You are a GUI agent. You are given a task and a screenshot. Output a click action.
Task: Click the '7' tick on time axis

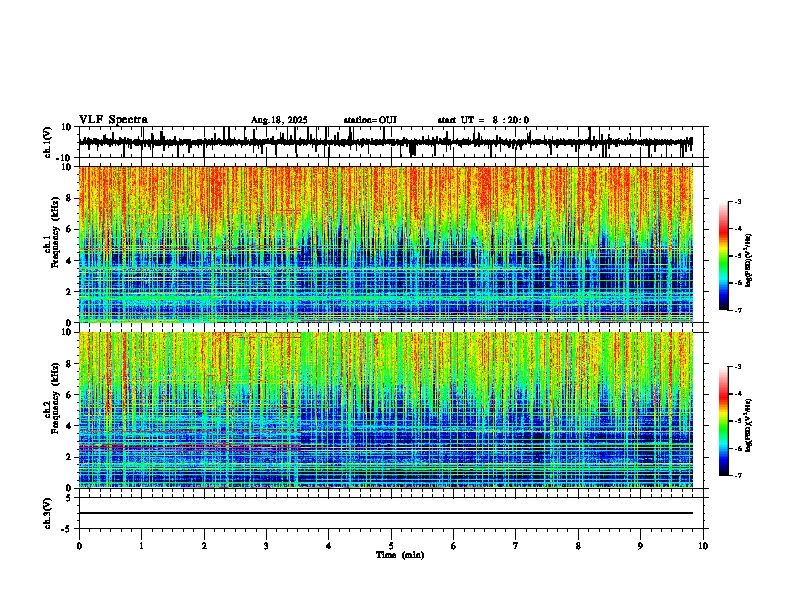[x=516, y=546]
